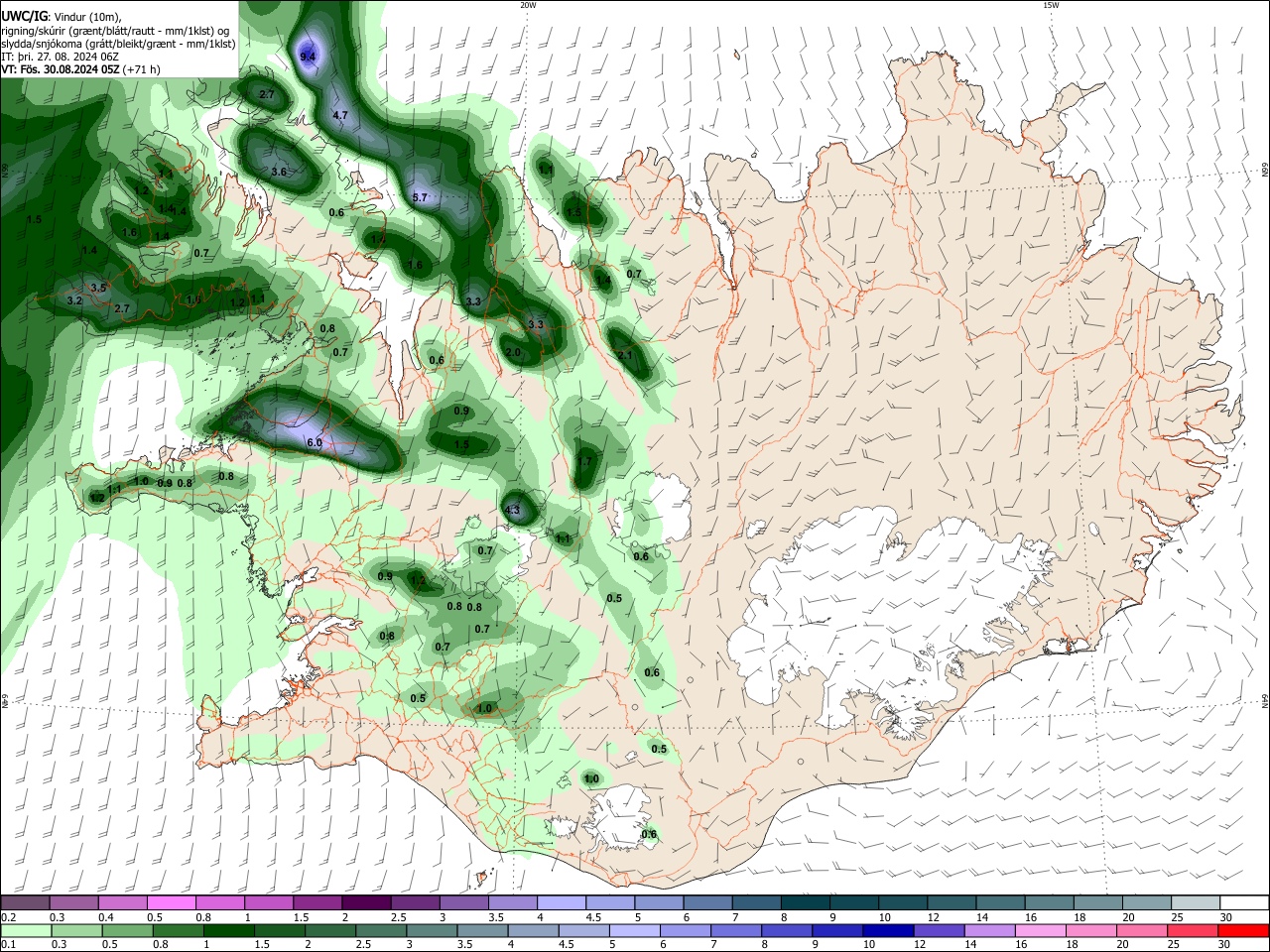Click the deep blue 10–12 rain legend swatch
The width and height of the screenshot is (1270, 952).
(x=888, y=930)
